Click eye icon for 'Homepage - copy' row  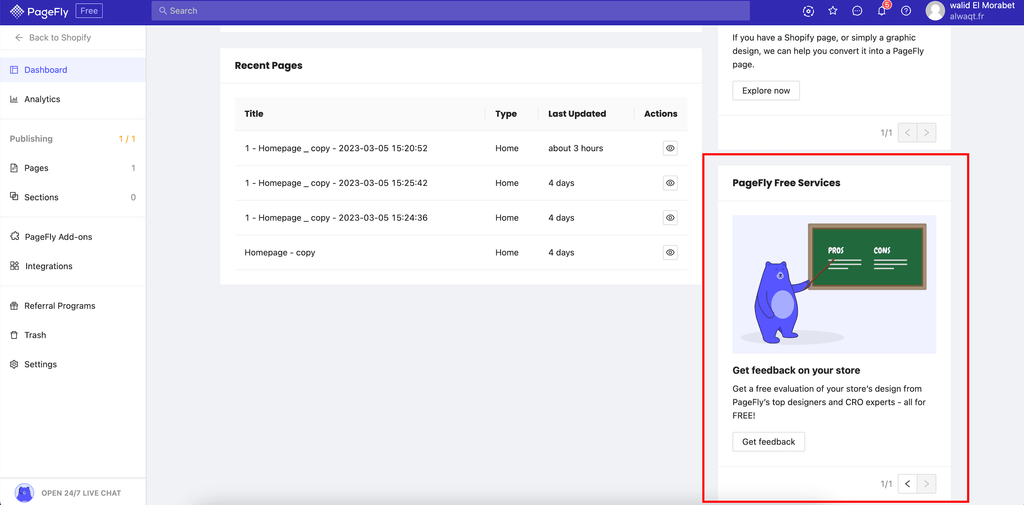tap(670, 253)
